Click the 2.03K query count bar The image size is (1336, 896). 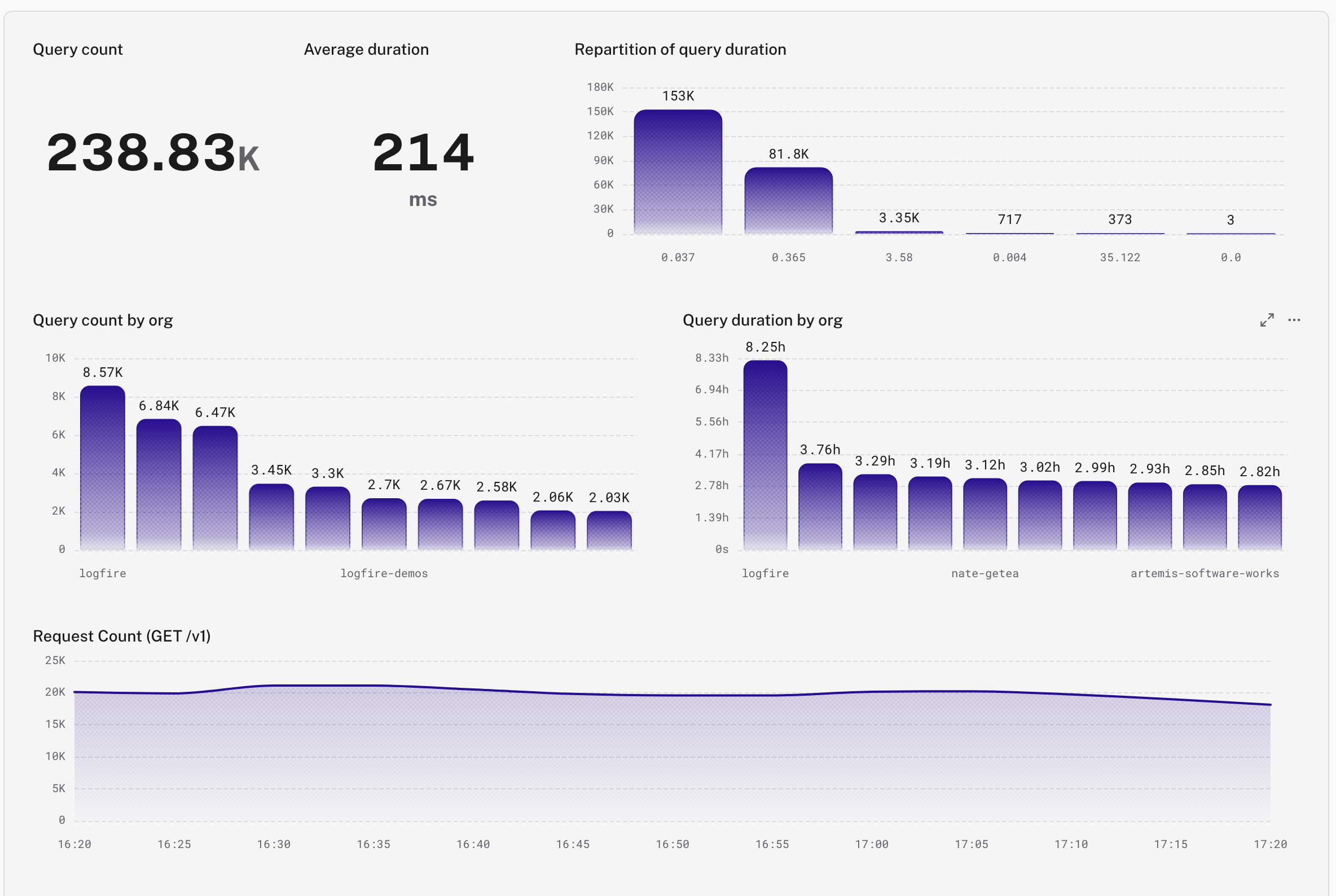[609, 530]
